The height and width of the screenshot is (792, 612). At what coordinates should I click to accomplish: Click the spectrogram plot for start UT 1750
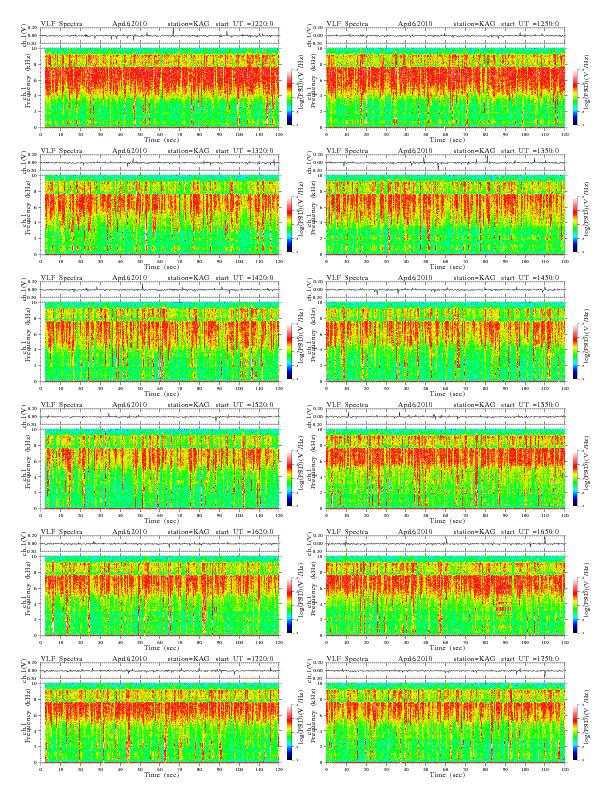(x=446, y=723)
